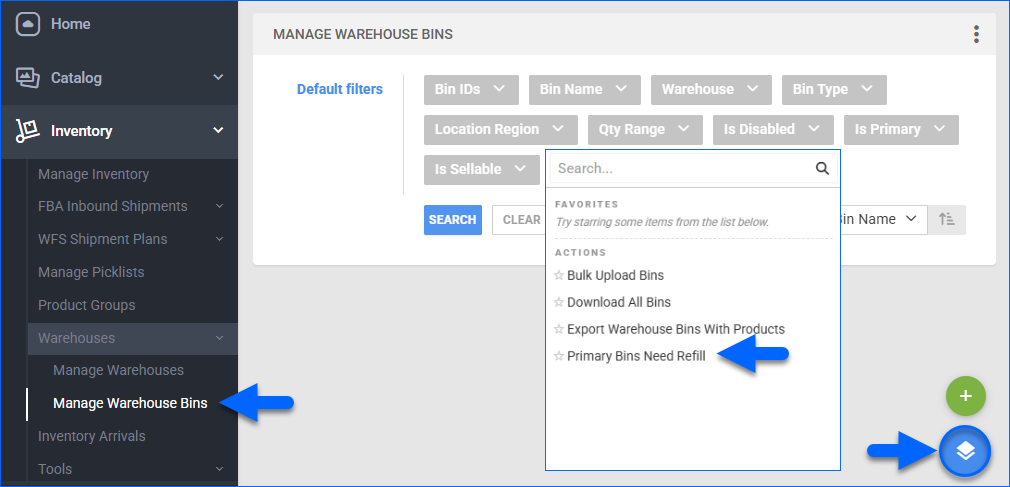The width and height of the screenshot is (1010, 487).
Task: Favorite the Primary Bins Need Refill action
Action: coord(559,356)
